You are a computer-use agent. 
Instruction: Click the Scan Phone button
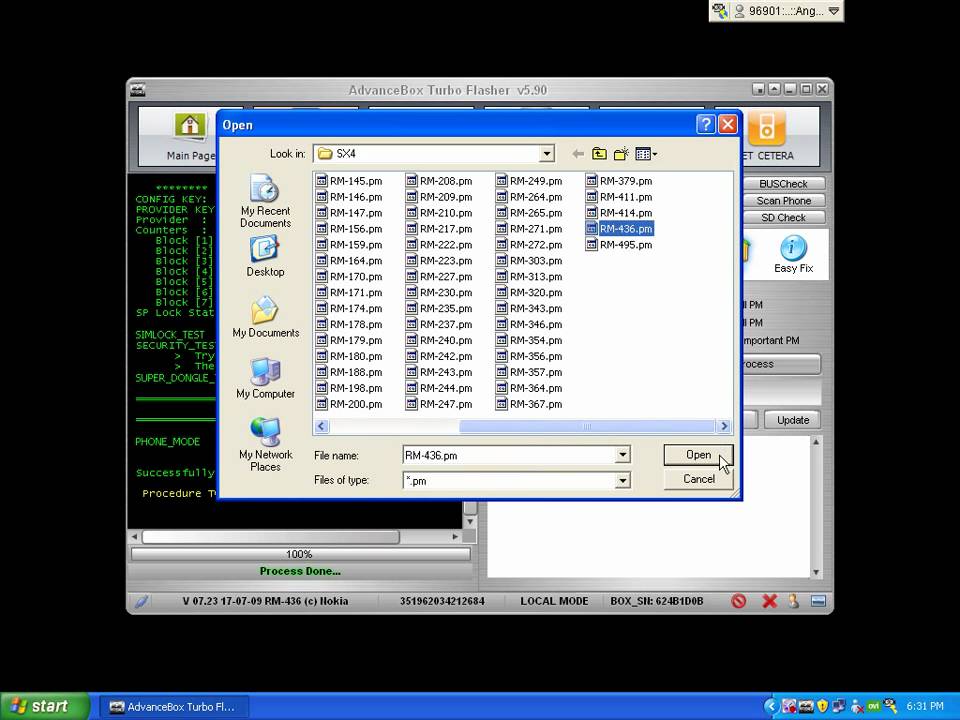783,201
